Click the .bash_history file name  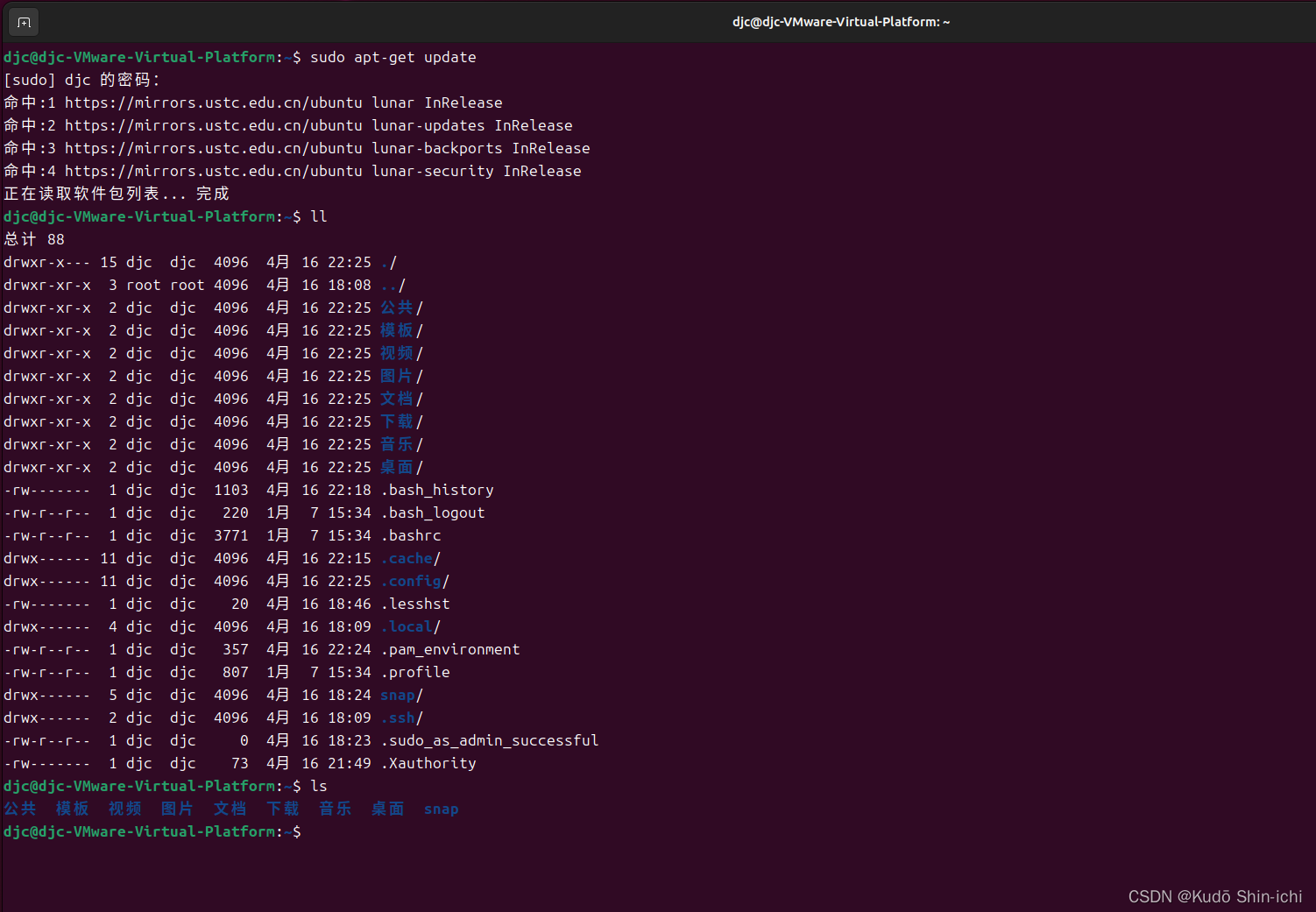[x=437, y=490]
